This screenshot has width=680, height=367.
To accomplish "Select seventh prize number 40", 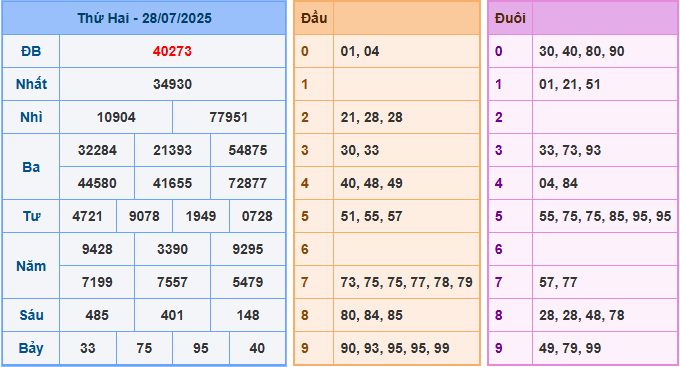I will 257,348.
